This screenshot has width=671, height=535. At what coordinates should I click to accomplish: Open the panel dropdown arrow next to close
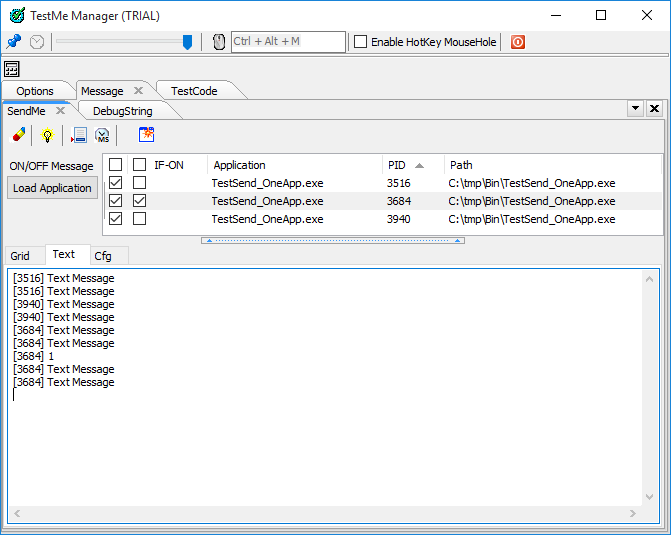(635, 108)
